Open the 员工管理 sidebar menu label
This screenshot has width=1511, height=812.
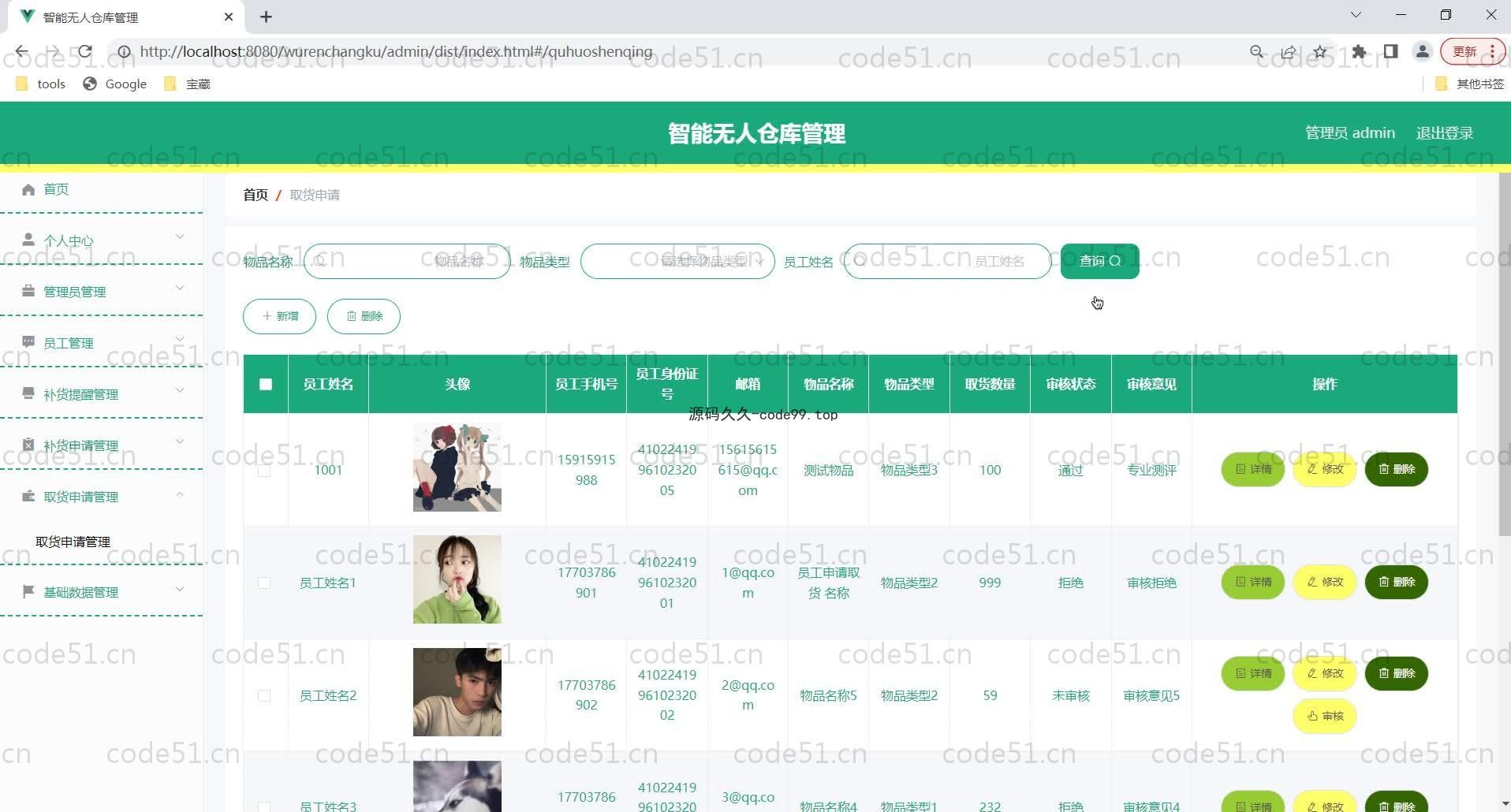pos(69,343)
